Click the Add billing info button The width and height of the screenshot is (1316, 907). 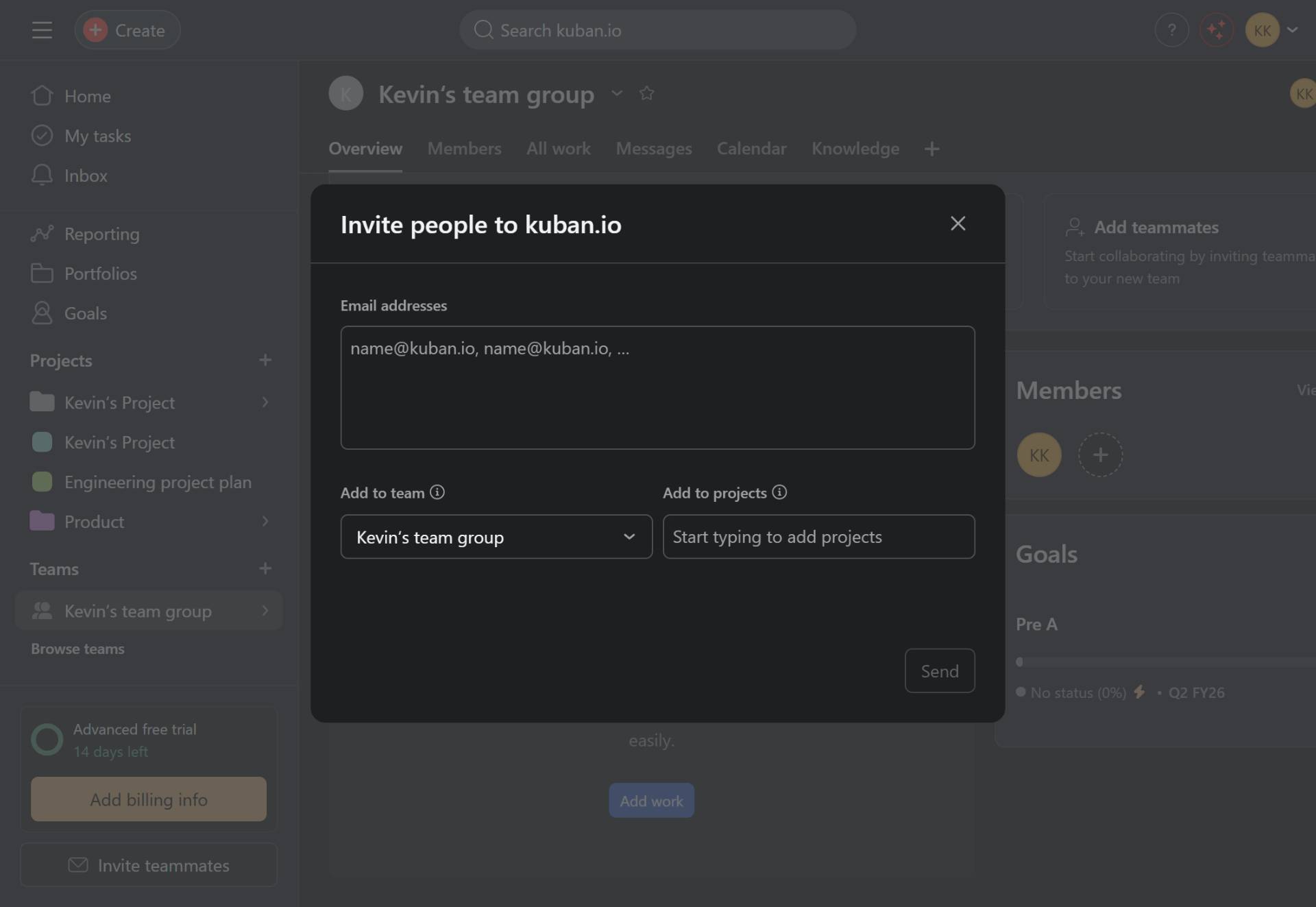149,799
